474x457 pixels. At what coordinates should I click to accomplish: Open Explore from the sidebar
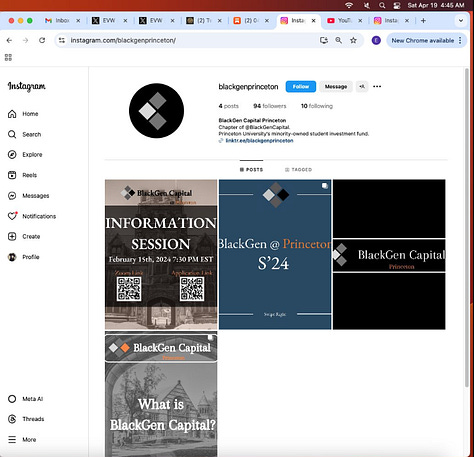click(x=25, y=155)
